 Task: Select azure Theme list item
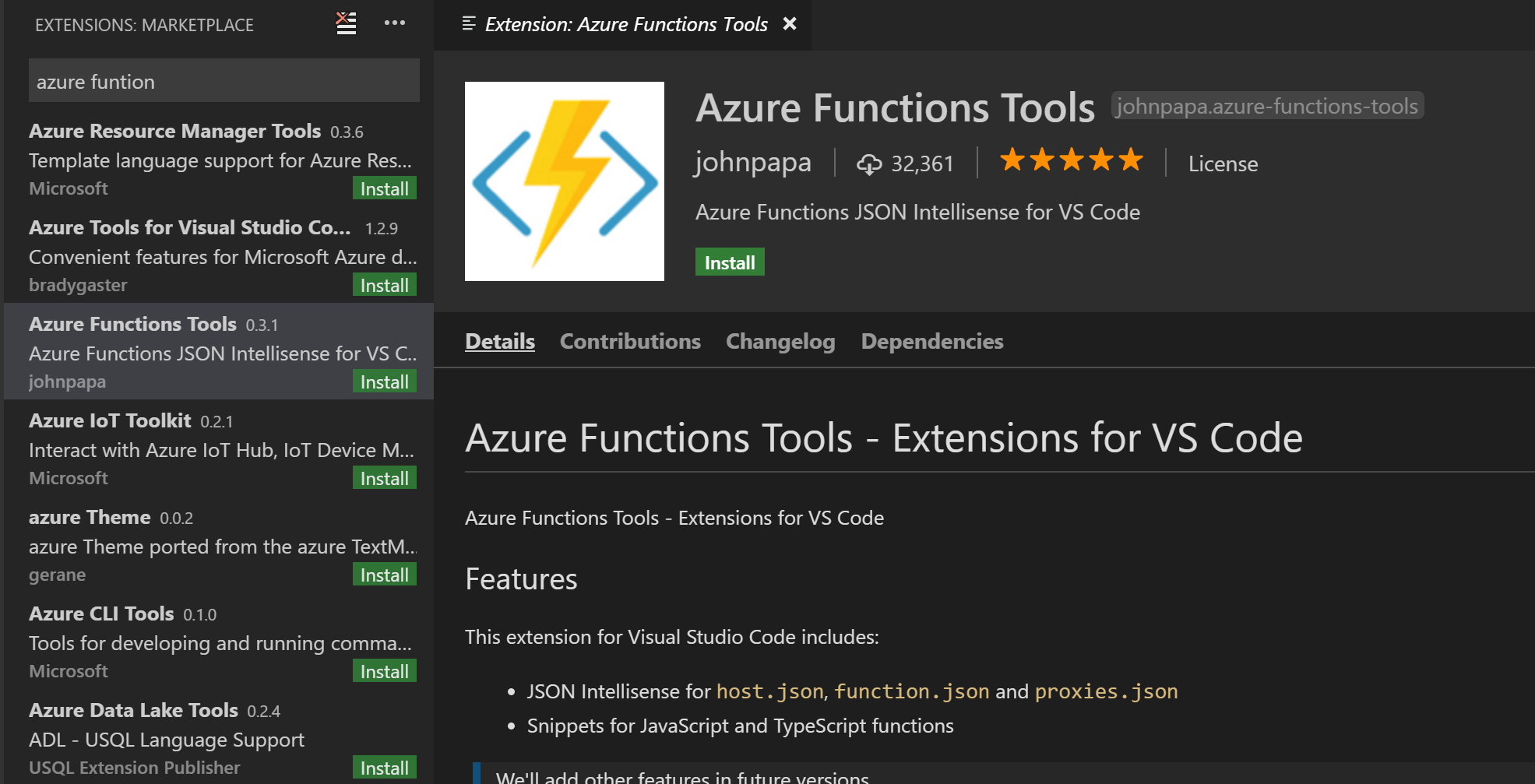point(219,544)
